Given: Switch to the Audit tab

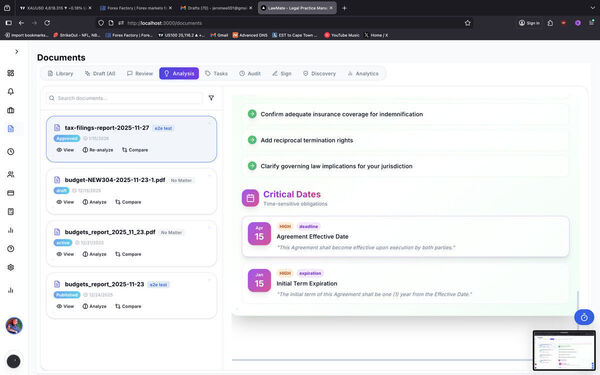Looking at the screenshot, I should click(x=250, y=73).
